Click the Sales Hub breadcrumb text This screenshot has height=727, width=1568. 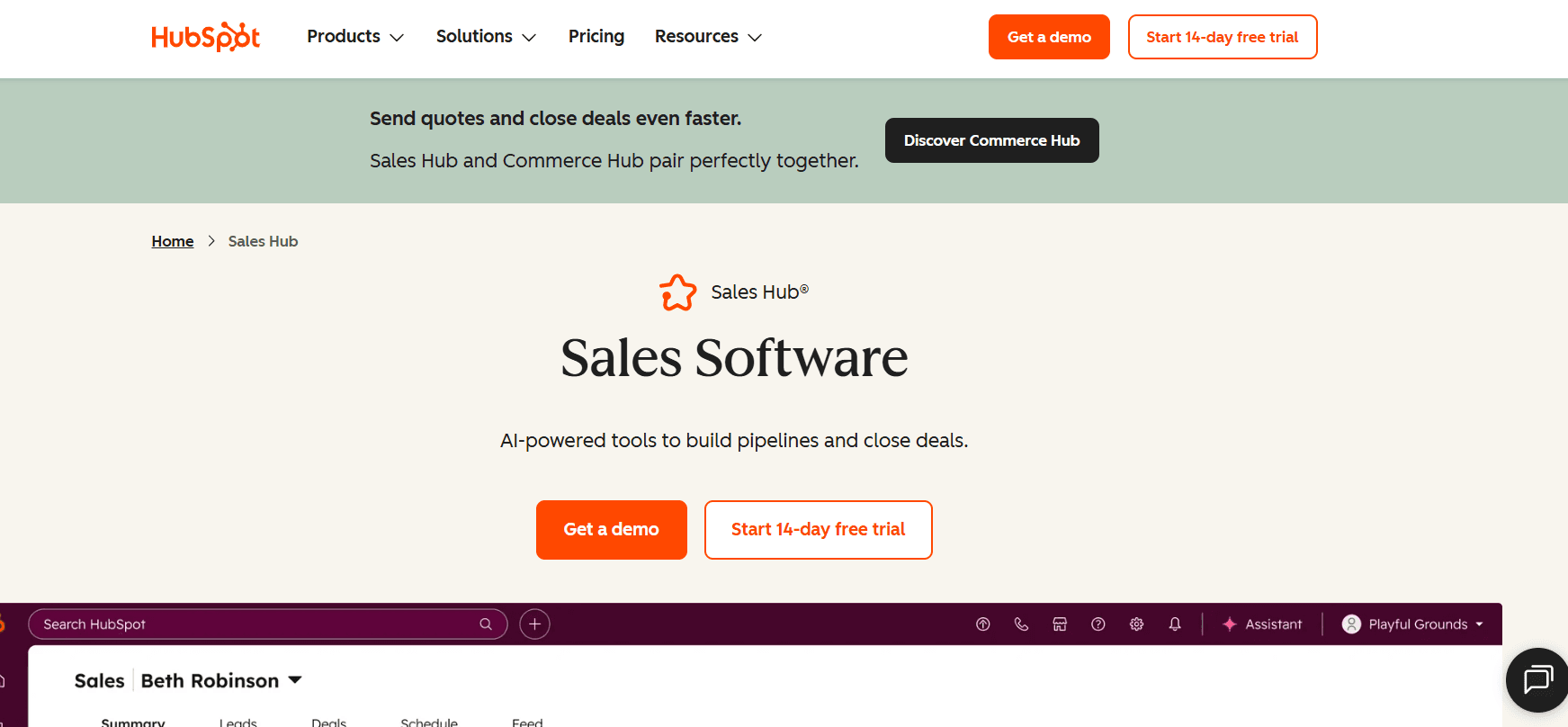[x=263, y=241]
